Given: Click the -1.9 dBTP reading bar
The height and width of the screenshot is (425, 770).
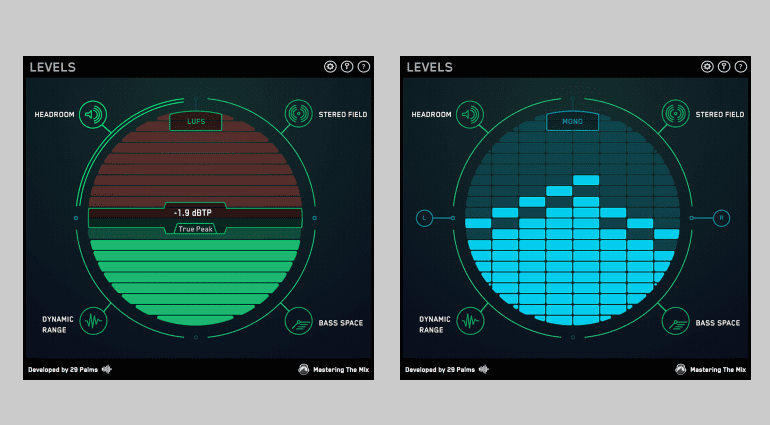Looking at the screenshot, I should point(195,212).
